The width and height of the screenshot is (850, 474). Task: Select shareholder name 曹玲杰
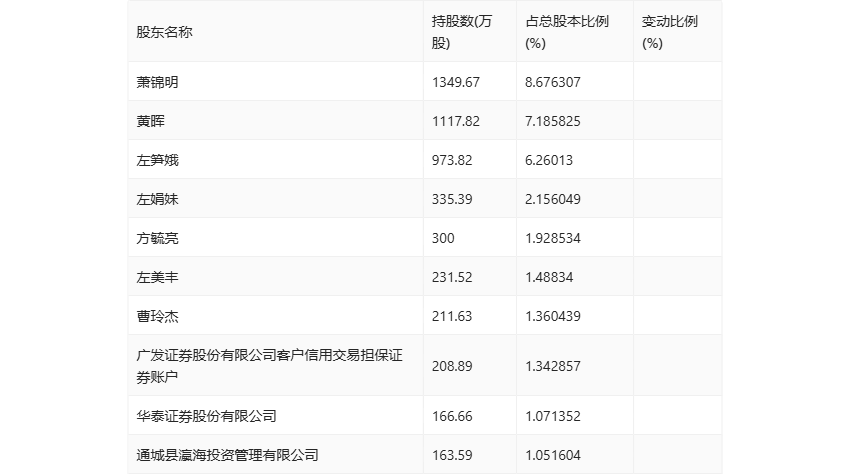[157, 316]
